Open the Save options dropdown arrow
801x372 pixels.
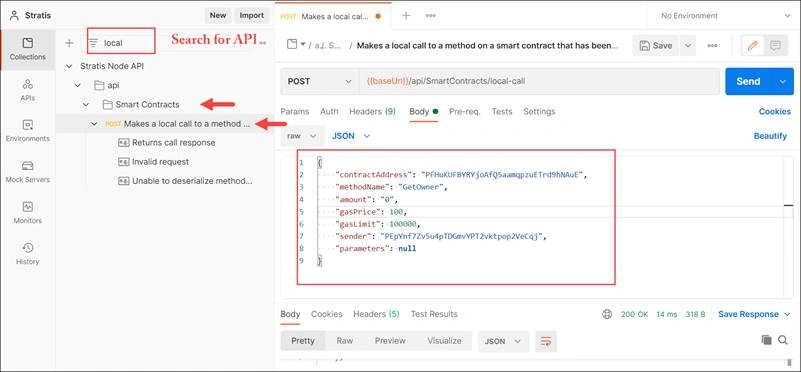pos(688,45)
